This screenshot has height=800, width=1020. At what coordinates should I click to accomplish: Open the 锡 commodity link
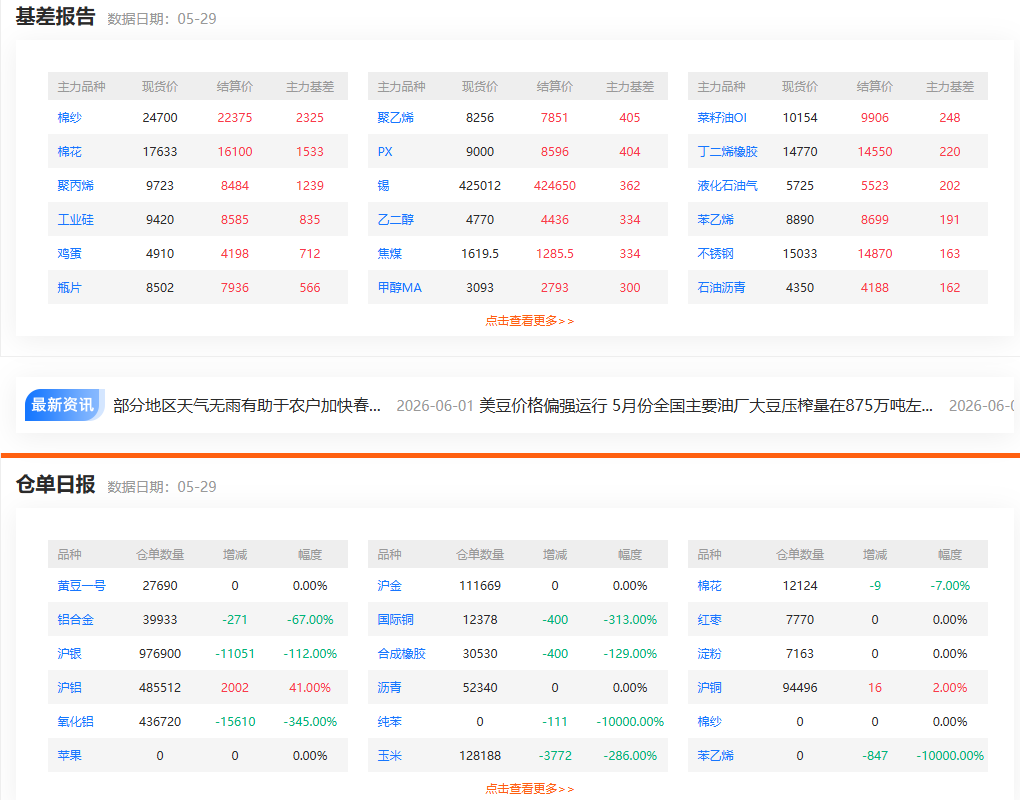tap(384, 185)
